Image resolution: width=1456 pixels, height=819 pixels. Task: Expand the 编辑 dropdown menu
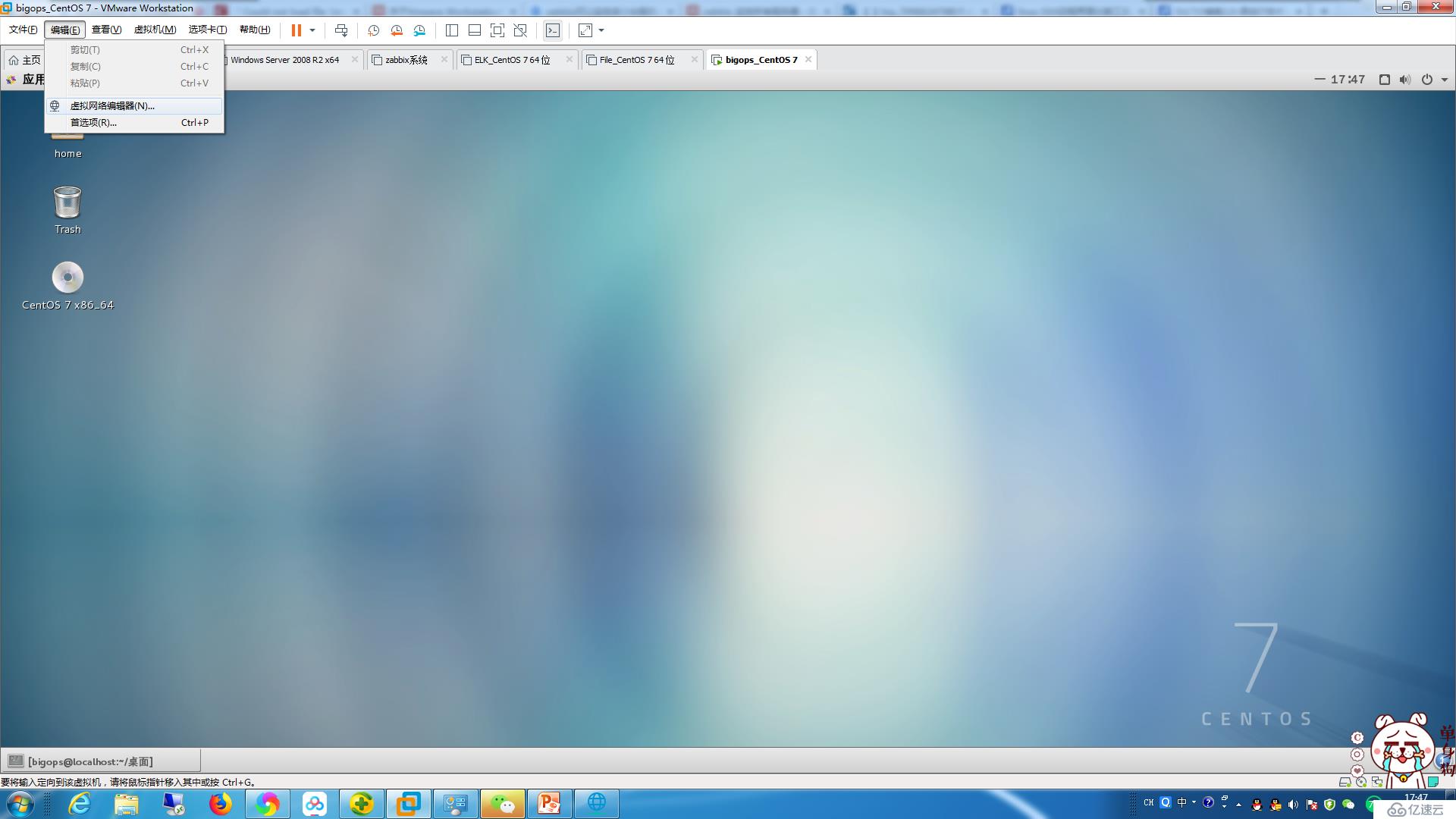click(63, 29)
